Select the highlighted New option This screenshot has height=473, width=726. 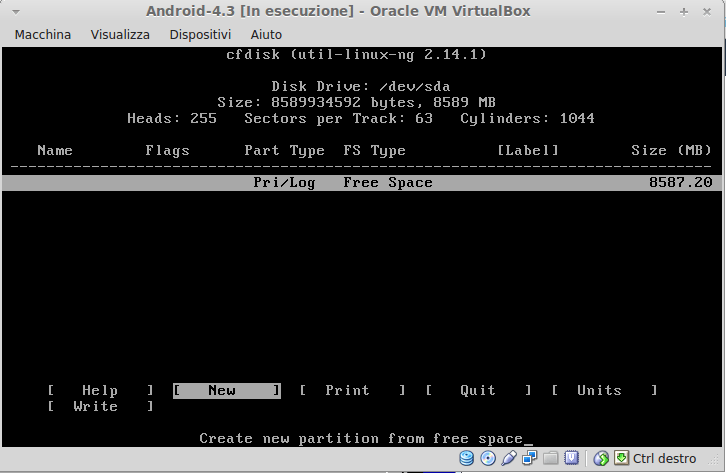coord(226,390)
